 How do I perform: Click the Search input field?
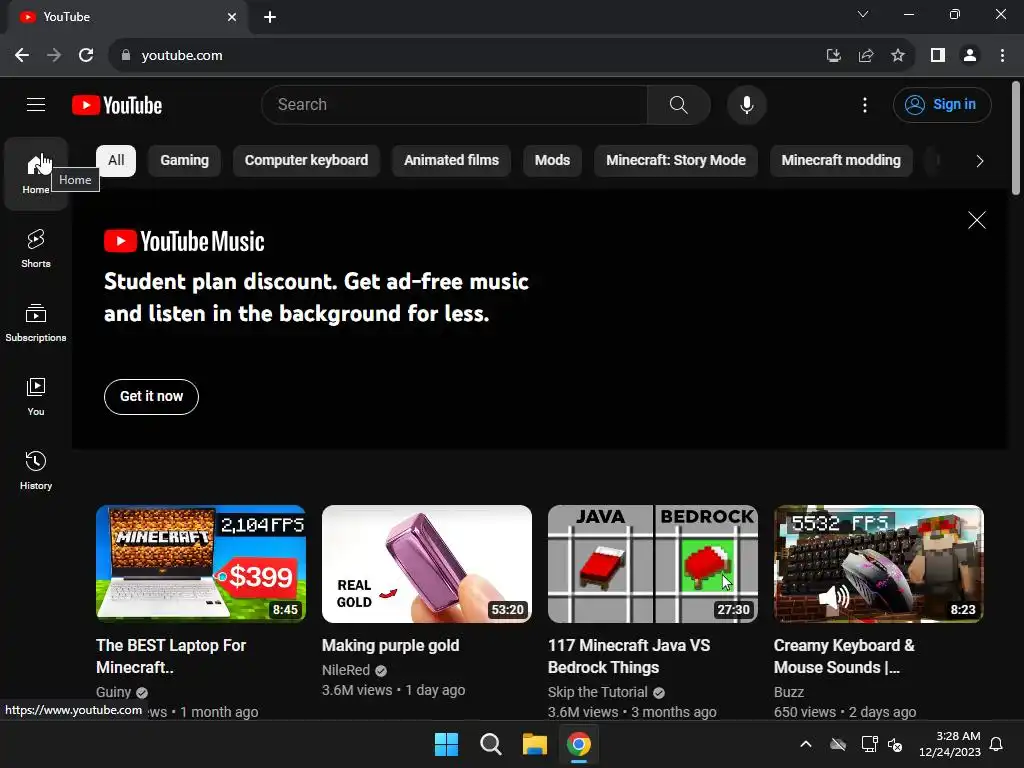455,104
